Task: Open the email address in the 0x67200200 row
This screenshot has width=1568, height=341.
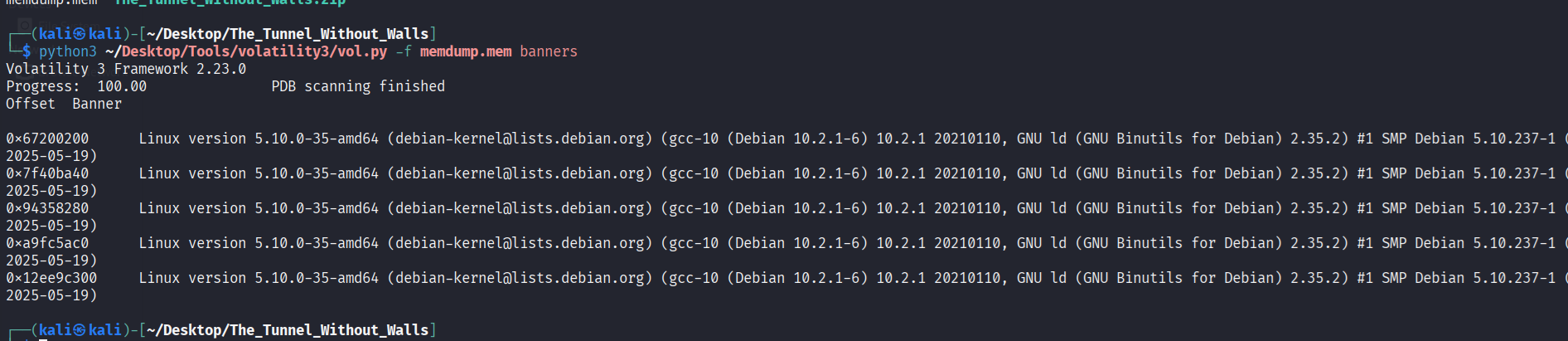Action: 520,139
